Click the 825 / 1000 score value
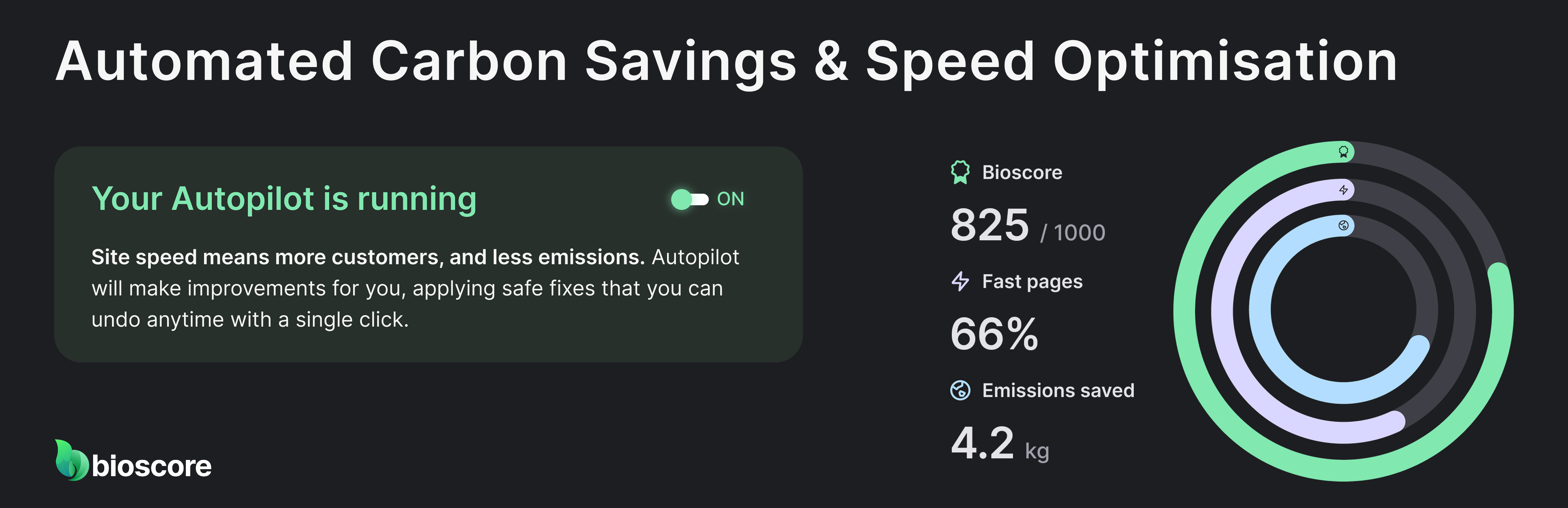The height and width of the screenshot is (508, 1568). 1029,227
